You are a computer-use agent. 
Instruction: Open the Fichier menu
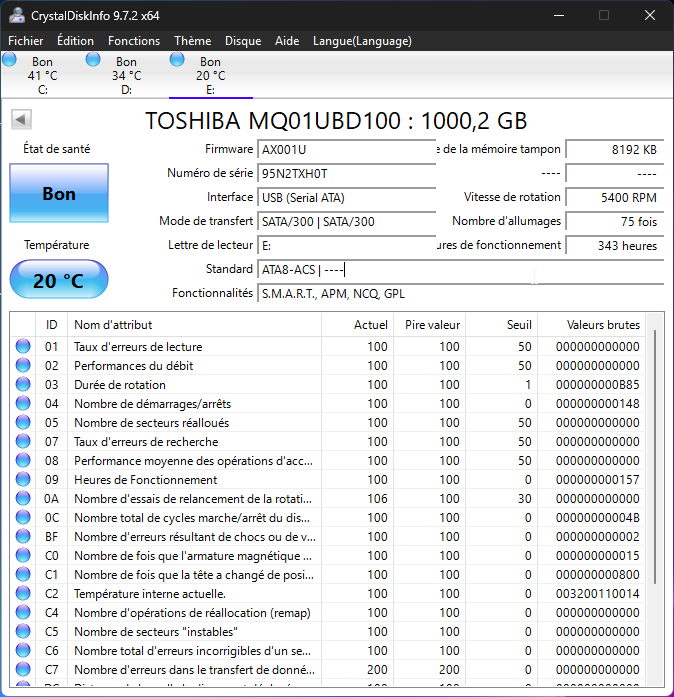click(26, 41)
